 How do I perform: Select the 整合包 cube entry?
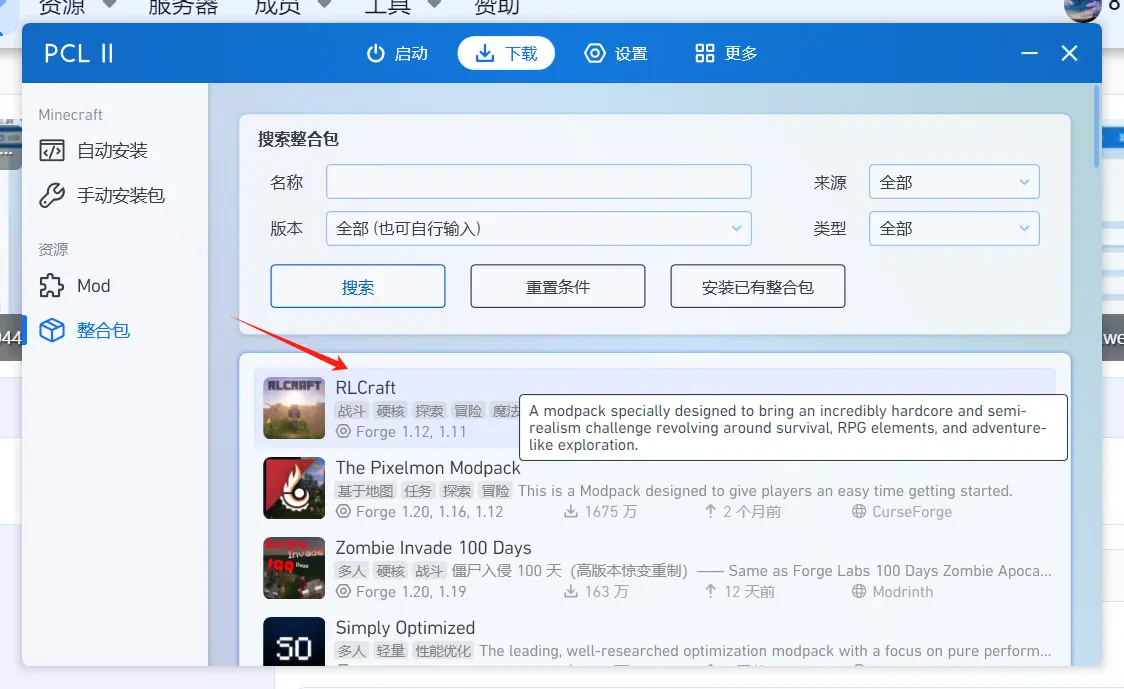[x=85, y=330]
